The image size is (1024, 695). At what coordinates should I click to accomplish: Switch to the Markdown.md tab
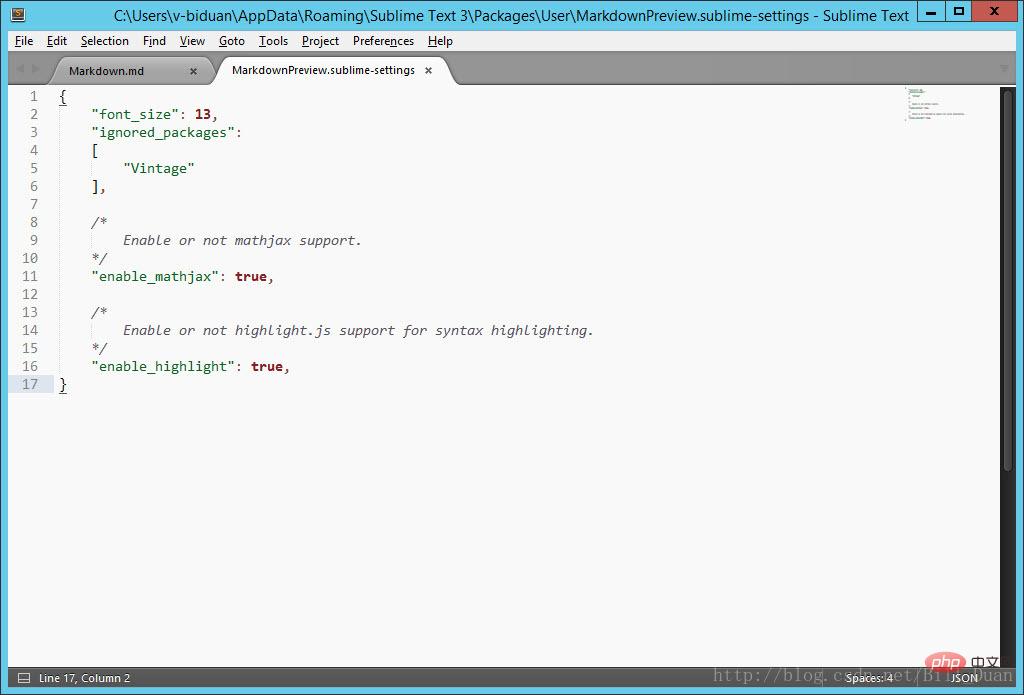[106, 71]
